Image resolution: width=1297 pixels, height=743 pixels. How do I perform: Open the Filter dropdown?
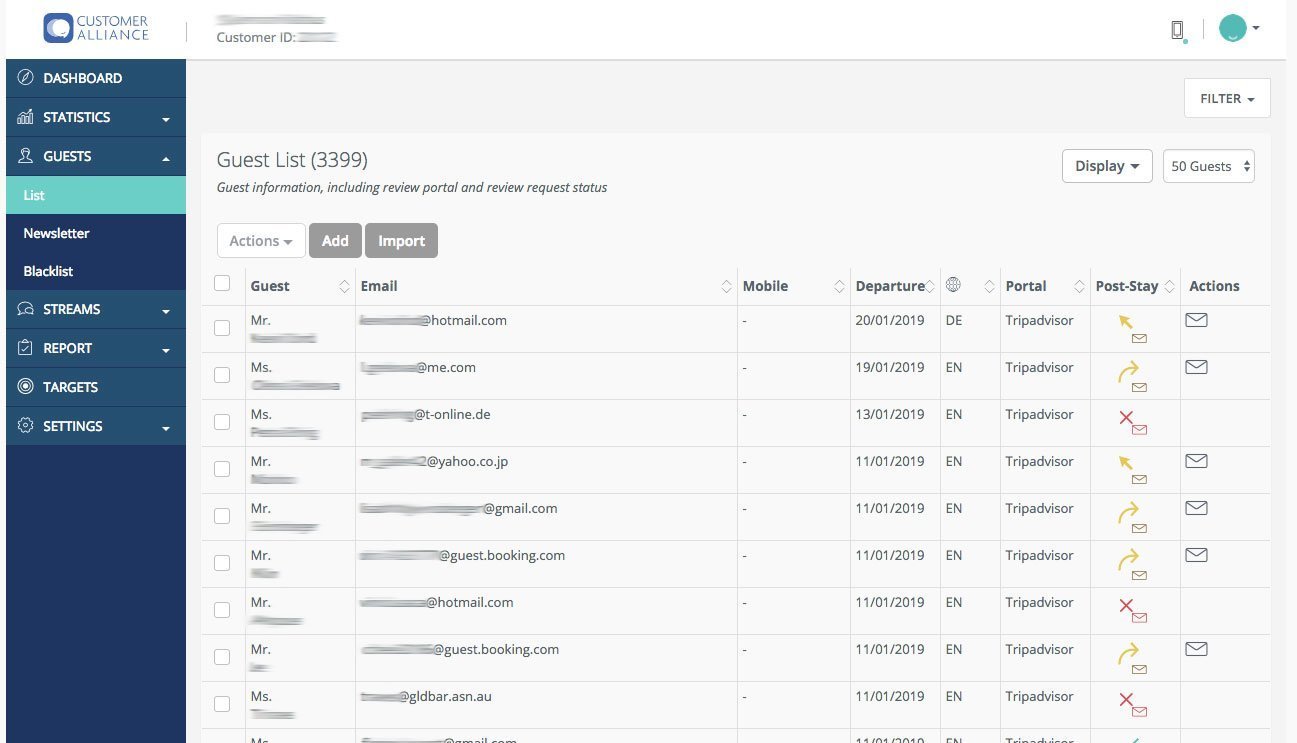(1227, 98)
